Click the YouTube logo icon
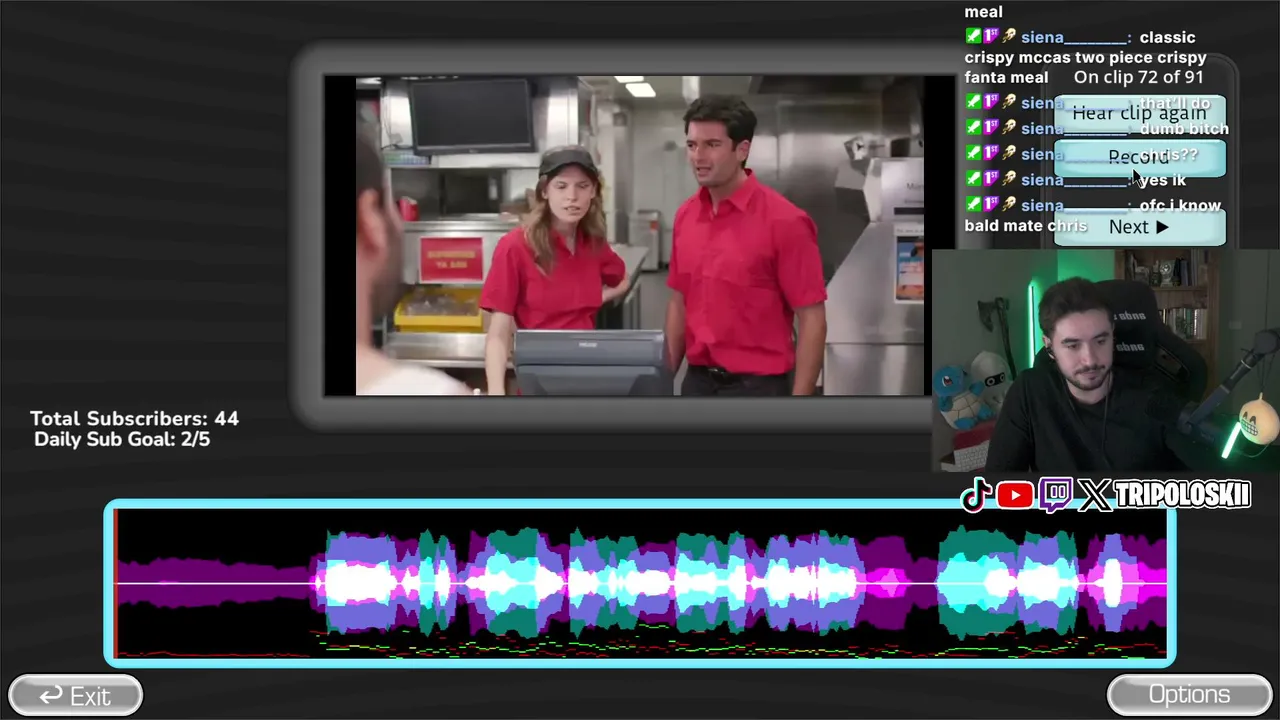 point(1015,495)
